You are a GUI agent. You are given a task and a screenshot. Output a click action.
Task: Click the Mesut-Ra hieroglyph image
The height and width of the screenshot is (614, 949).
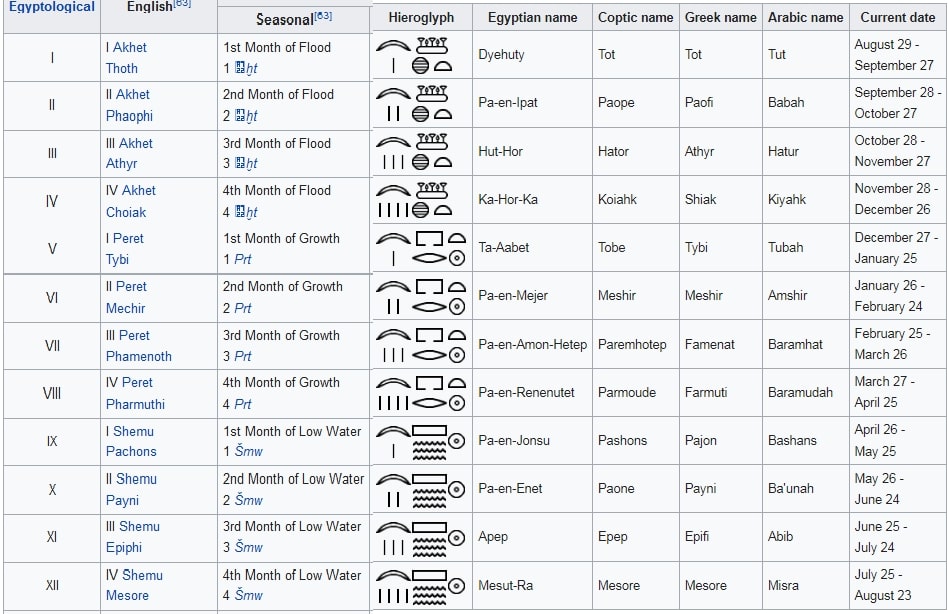pyautogui.click(x=421, y=586)
